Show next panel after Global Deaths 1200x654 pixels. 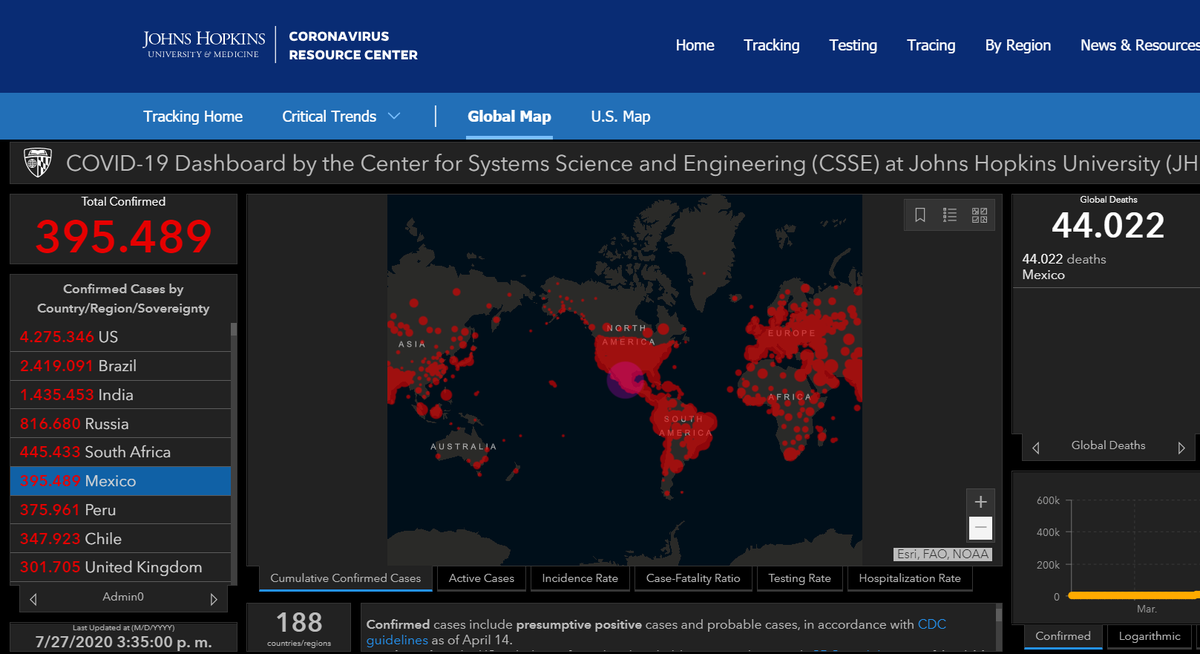[1181, 448]
